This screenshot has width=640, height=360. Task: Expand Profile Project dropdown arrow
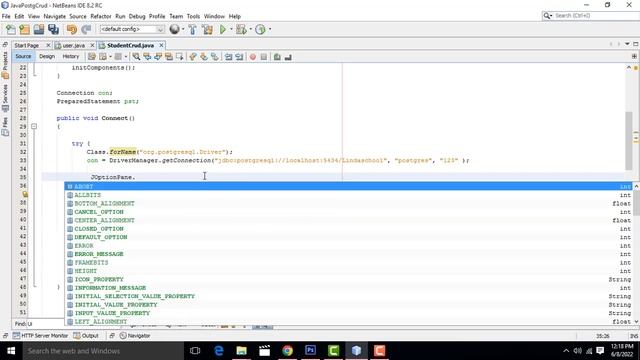270,29
